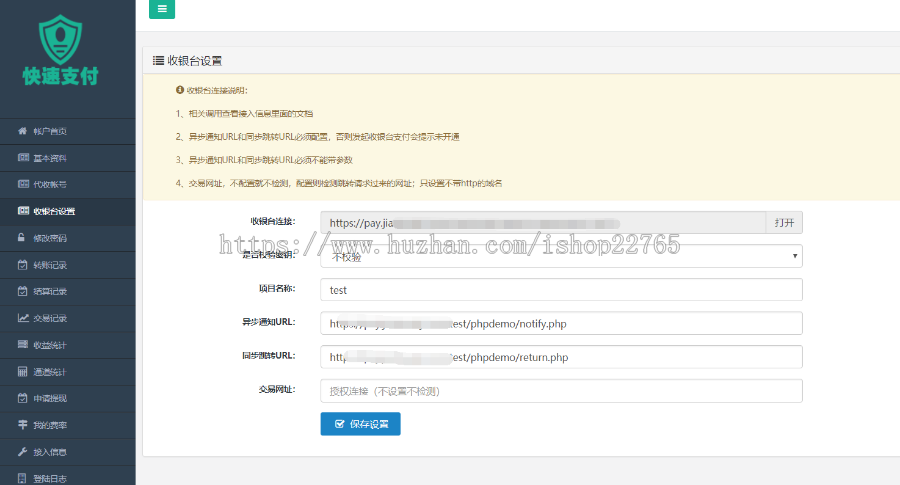
Task: Click the card icon beside 代收帐号
Action: (23, 184)
